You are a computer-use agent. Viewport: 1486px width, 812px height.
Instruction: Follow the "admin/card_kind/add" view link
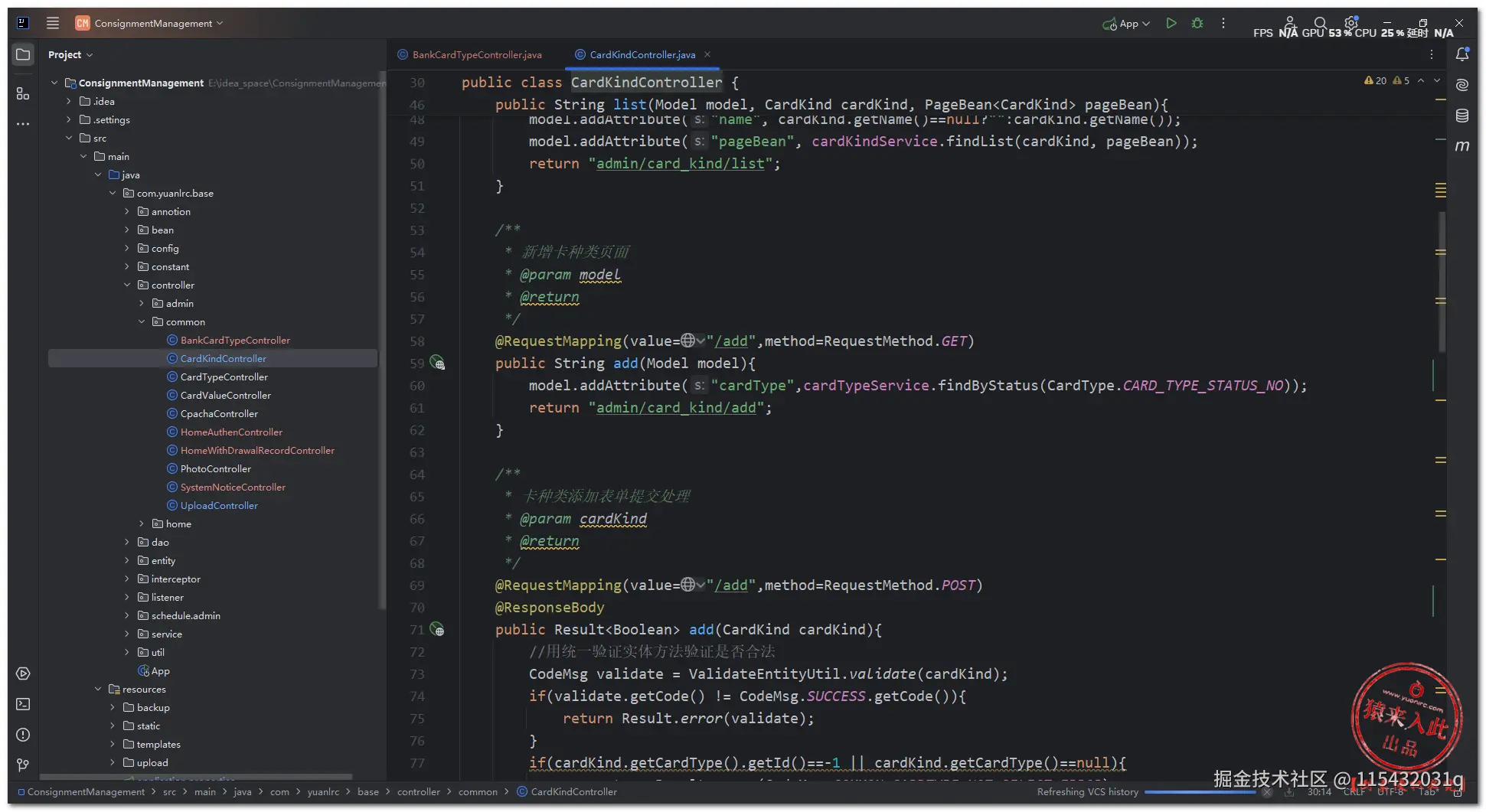coord(676,407)
